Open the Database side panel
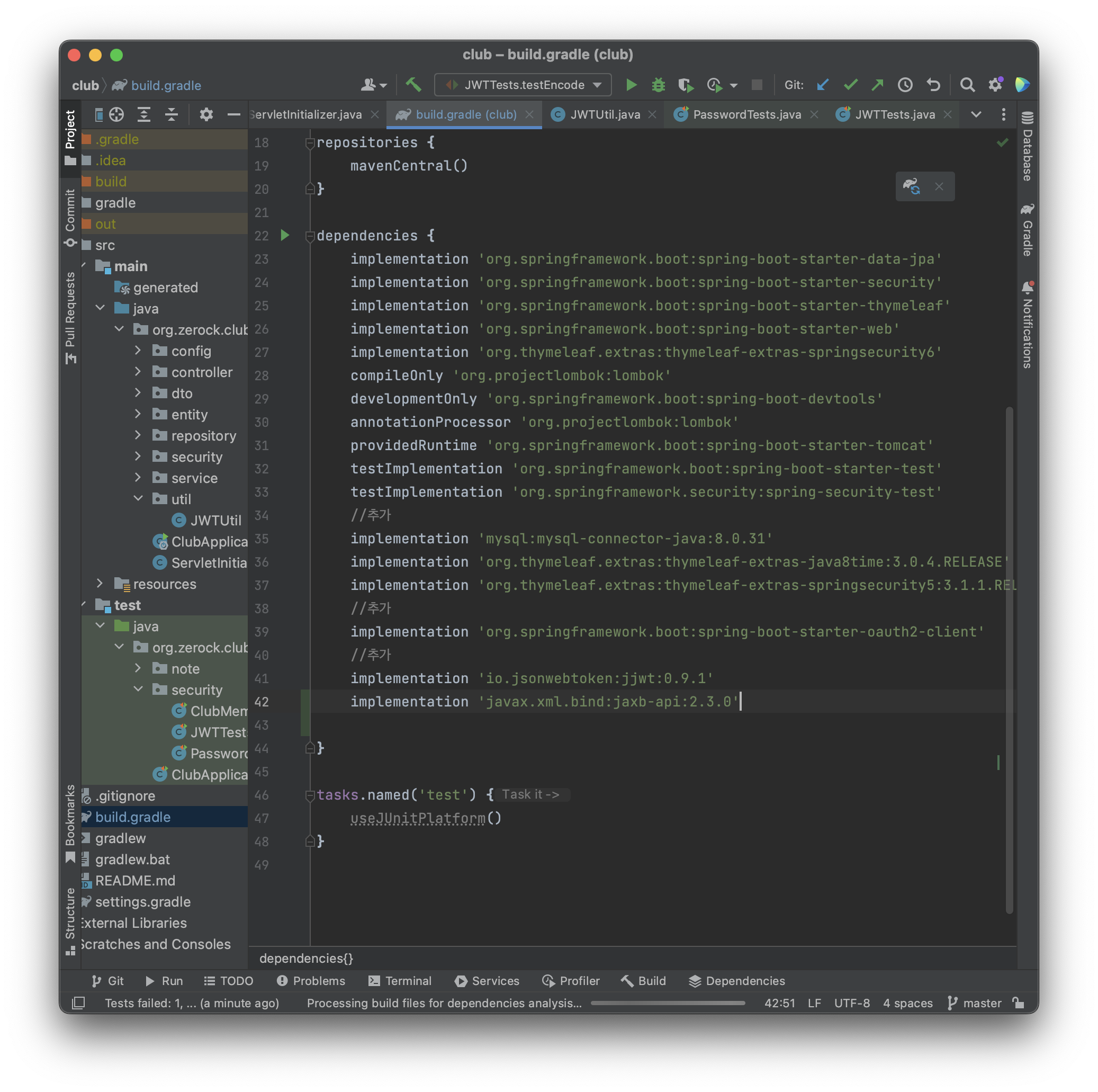Screen dimensions: 1098x1092 pos(1027,147)
